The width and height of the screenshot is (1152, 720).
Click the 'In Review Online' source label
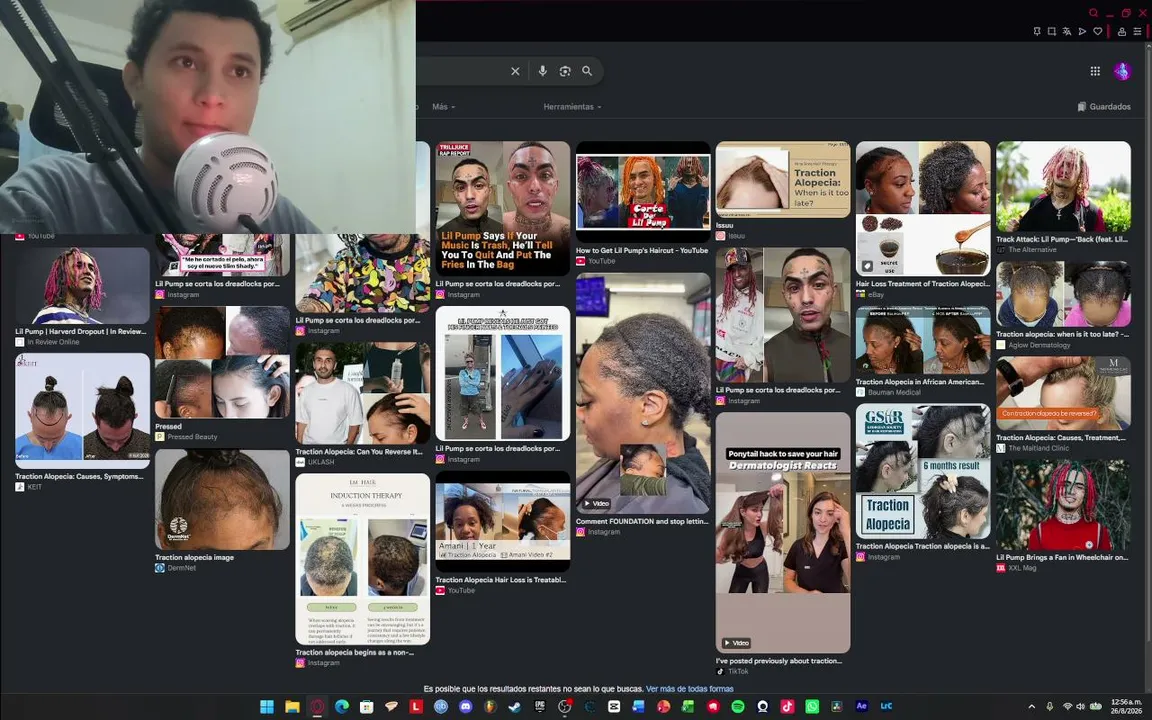click(x=53, y=342)
